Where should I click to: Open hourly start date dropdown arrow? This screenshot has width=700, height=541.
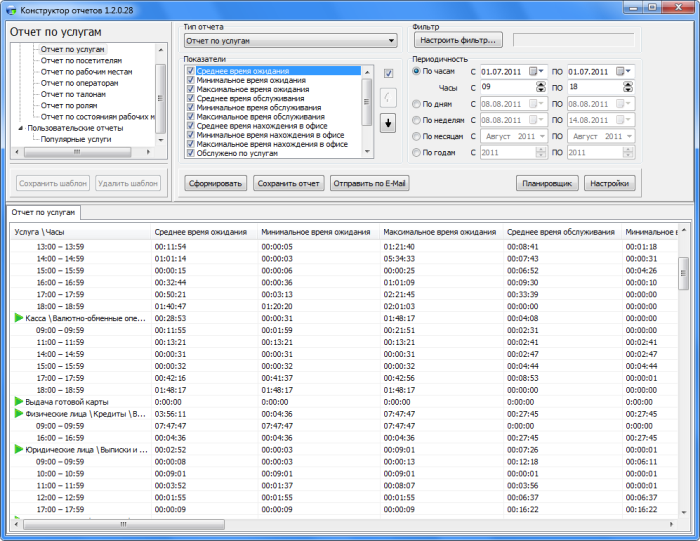pos(541,71)
